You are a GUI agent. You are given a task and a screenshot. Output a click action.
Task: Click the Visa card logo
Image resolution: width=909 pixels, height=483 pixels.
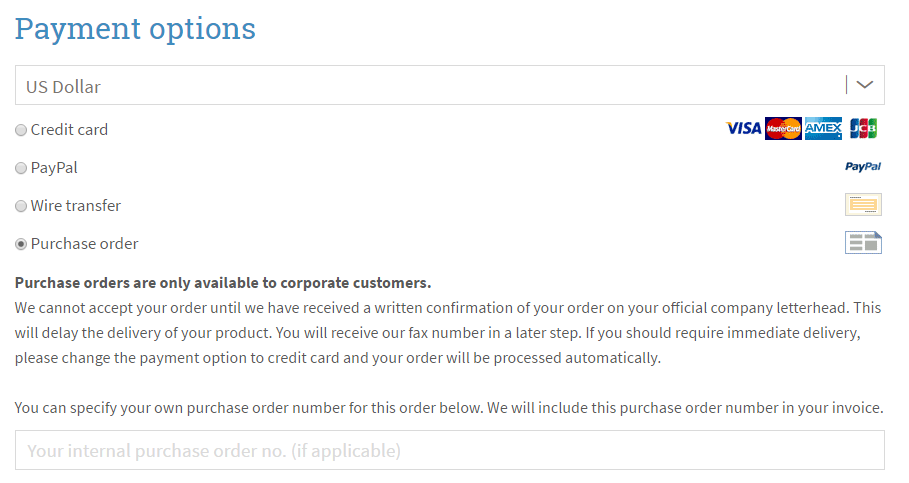point(743,128)
